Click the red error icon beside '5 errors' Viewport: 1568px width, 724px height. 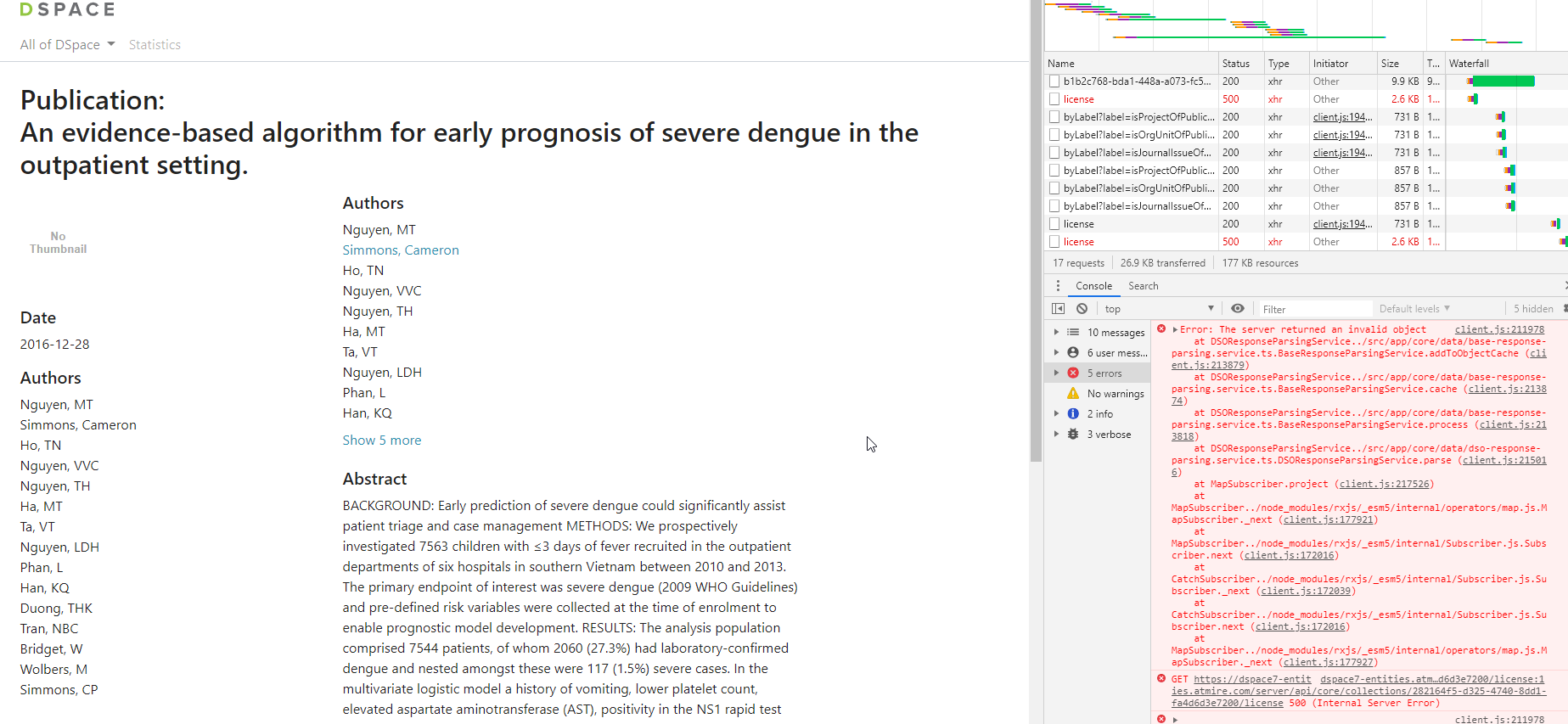[x=1073, y=373]
